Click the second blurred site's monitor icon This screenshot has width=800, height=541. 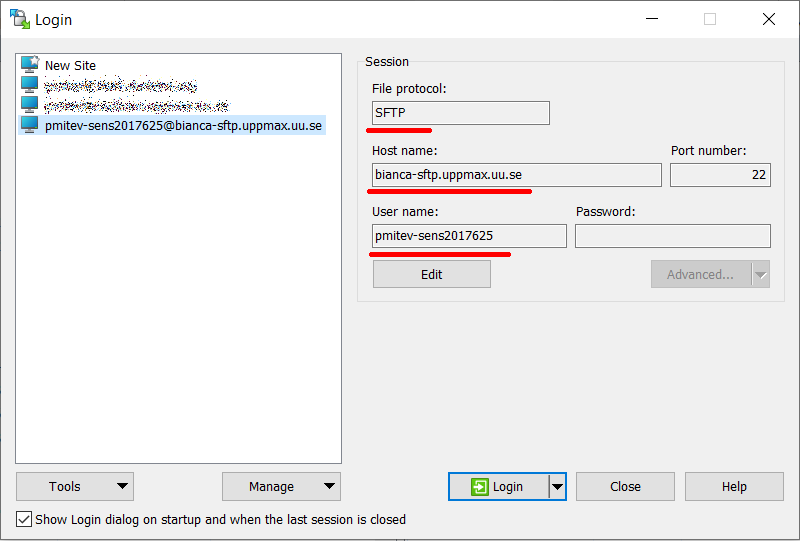point(29,105)
